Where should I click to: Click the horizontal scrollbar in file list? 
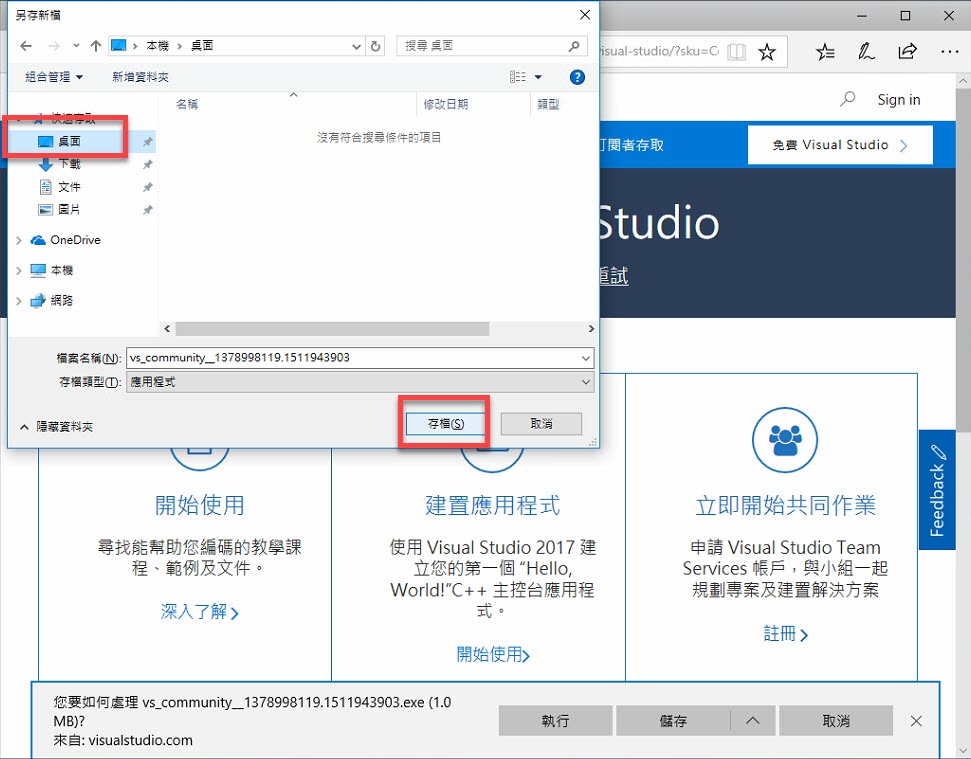pos(332,329)
